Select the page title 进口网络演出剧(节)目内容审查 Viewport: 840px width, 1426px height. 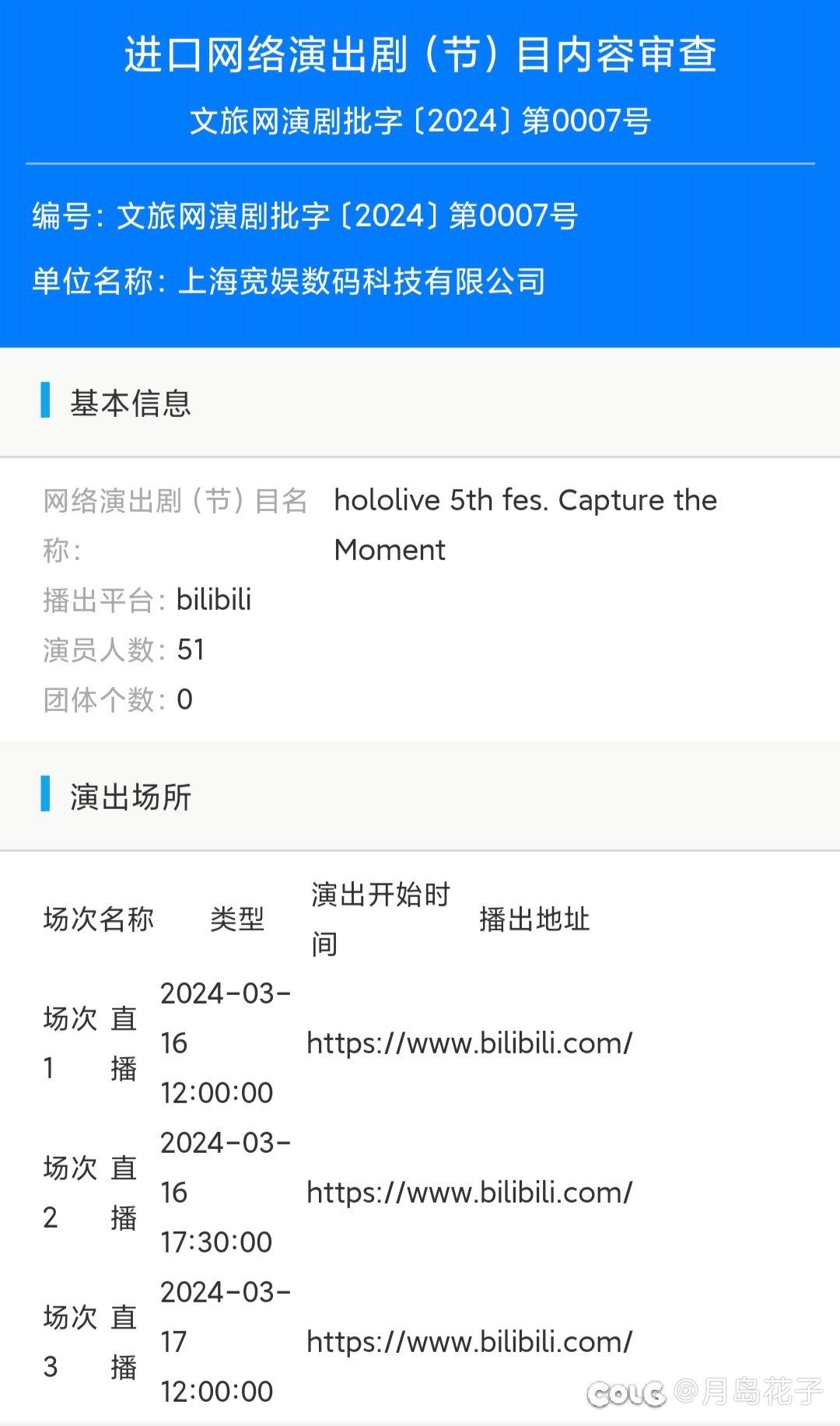click(420, 54)
